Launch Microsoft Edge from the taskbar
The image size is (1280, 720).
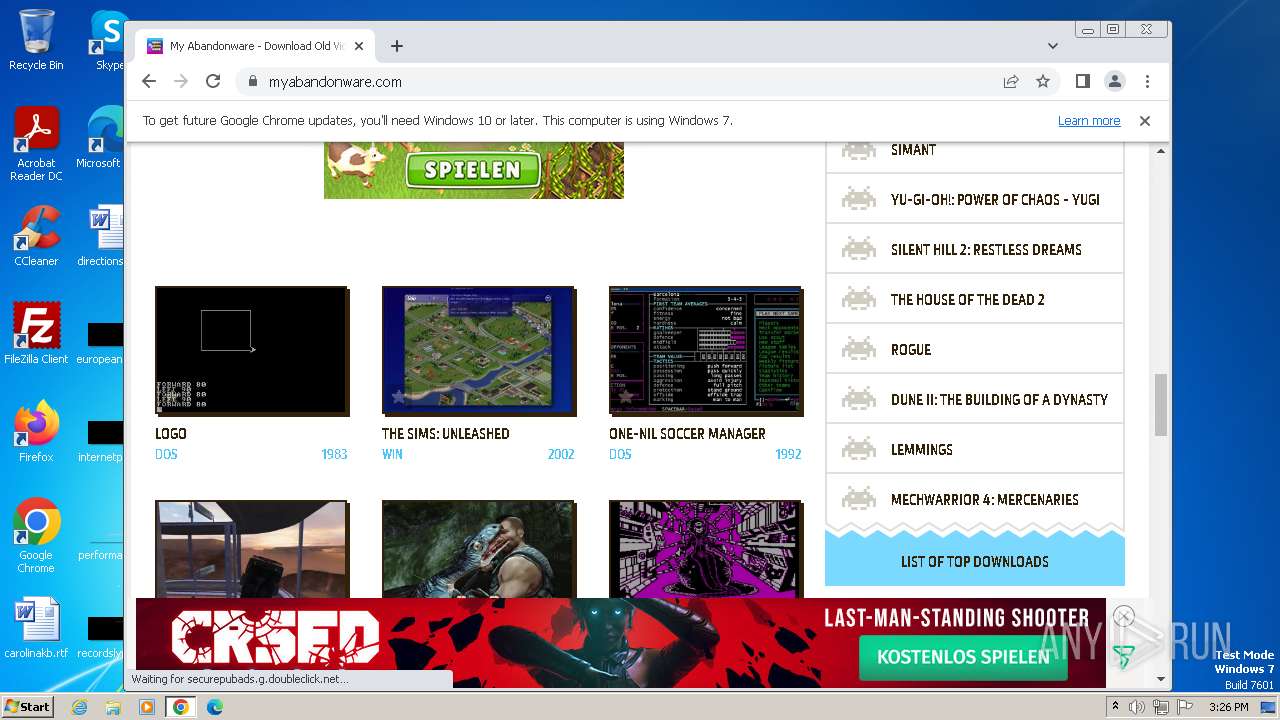215,707
